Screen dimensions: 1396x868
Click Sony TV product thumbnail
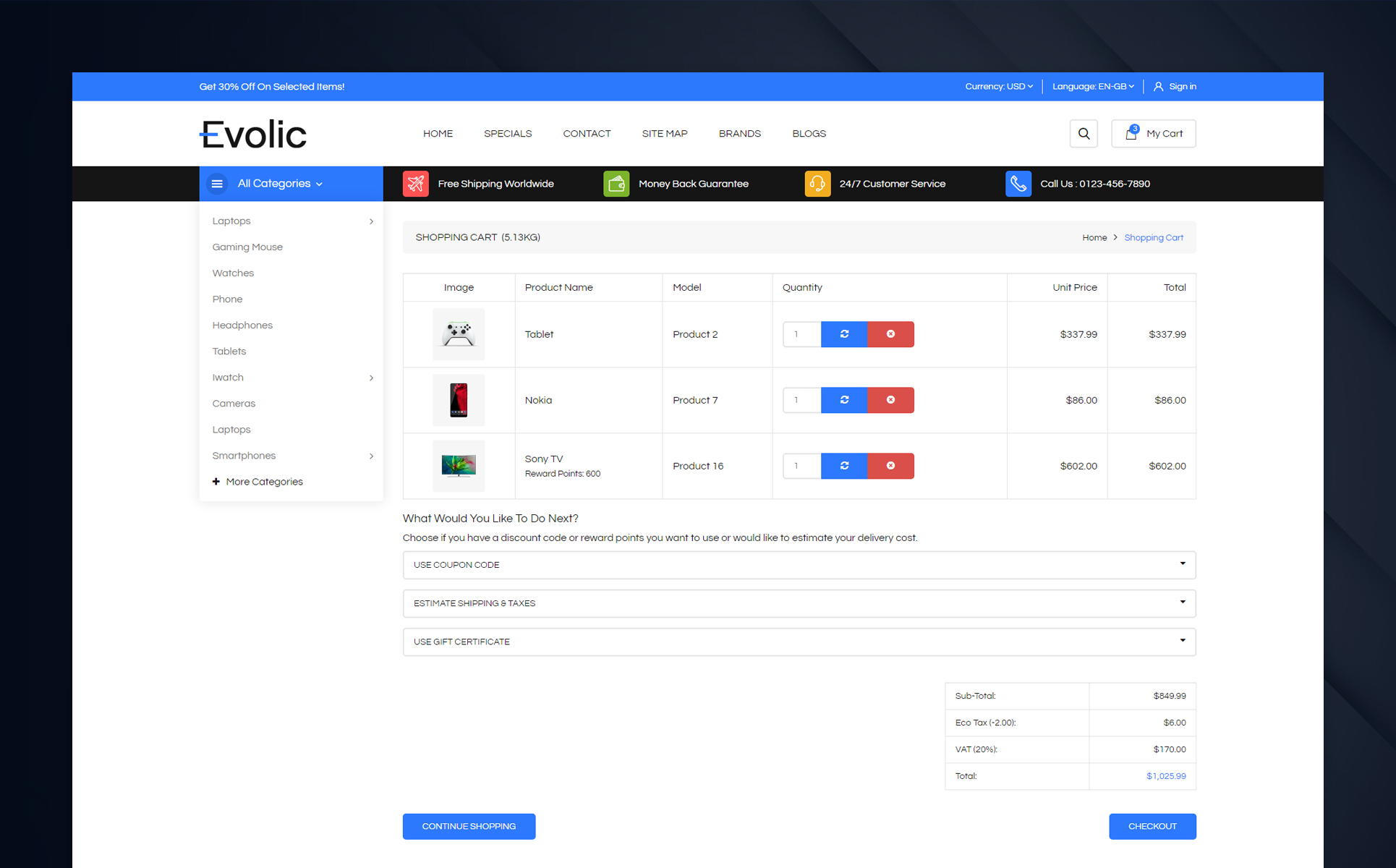coord(459,466)
